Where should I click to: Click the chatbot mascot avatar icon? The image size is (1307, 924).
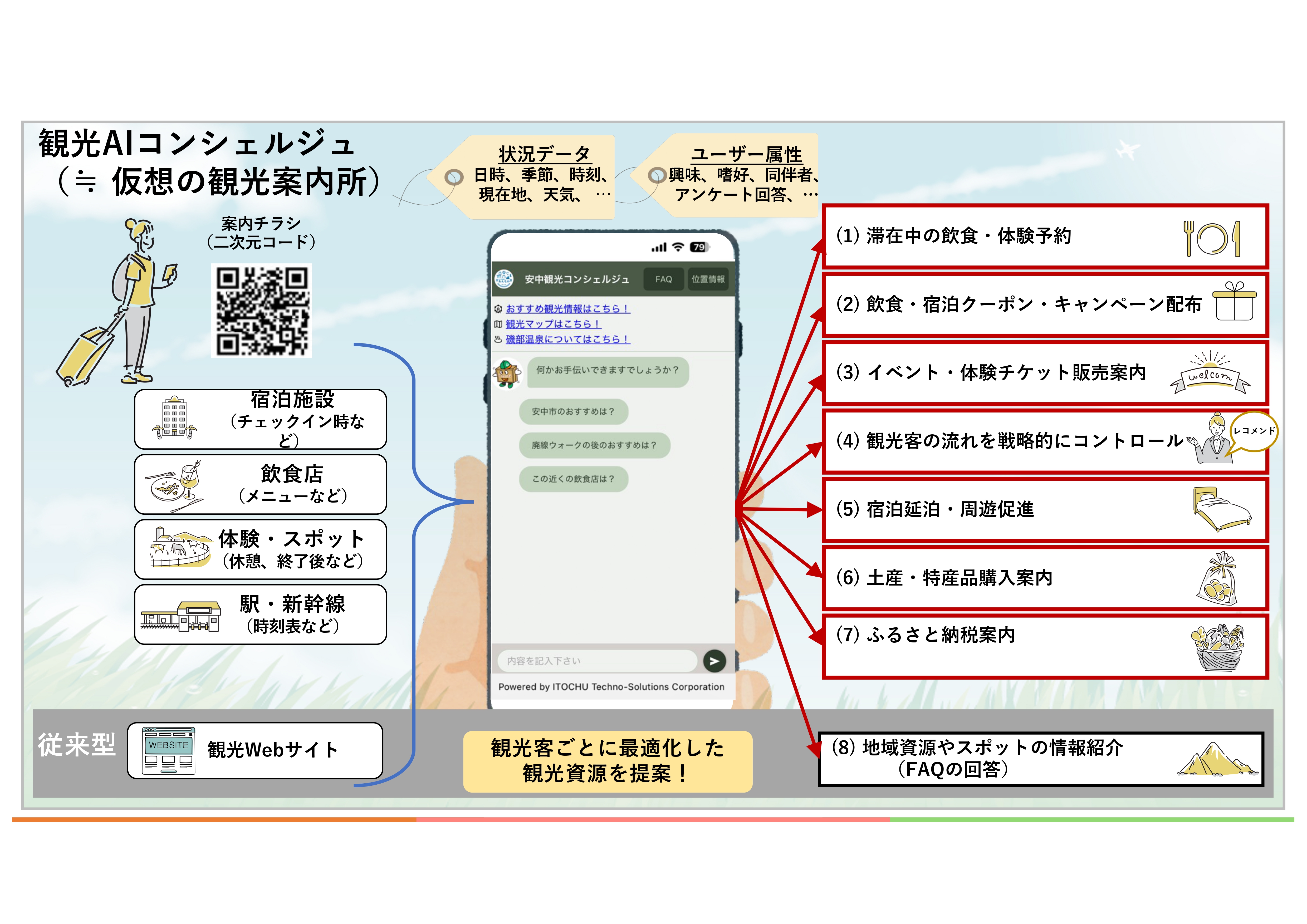point(507,373)
